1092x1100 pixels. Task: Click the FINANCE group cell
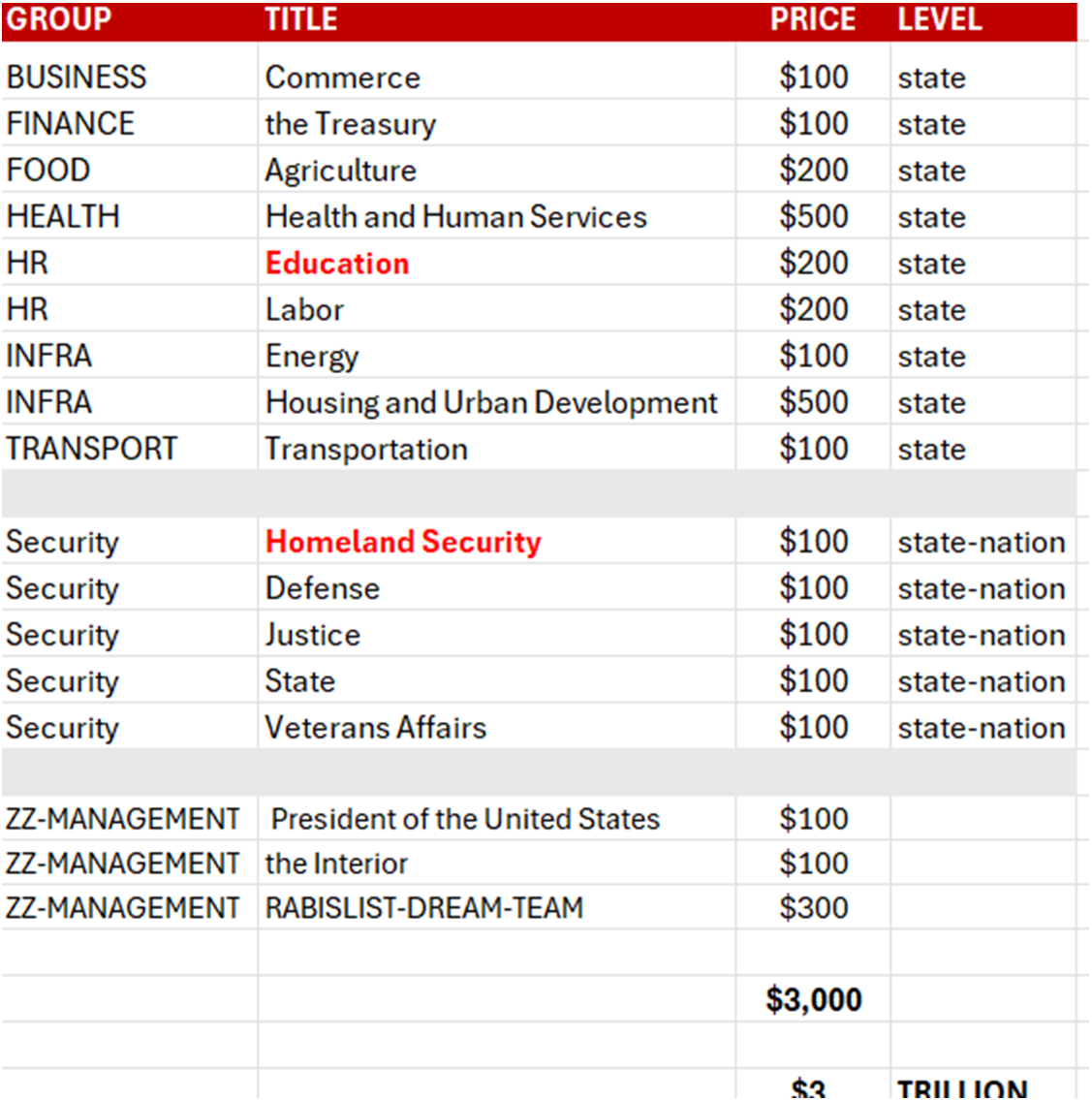(71, 124)
